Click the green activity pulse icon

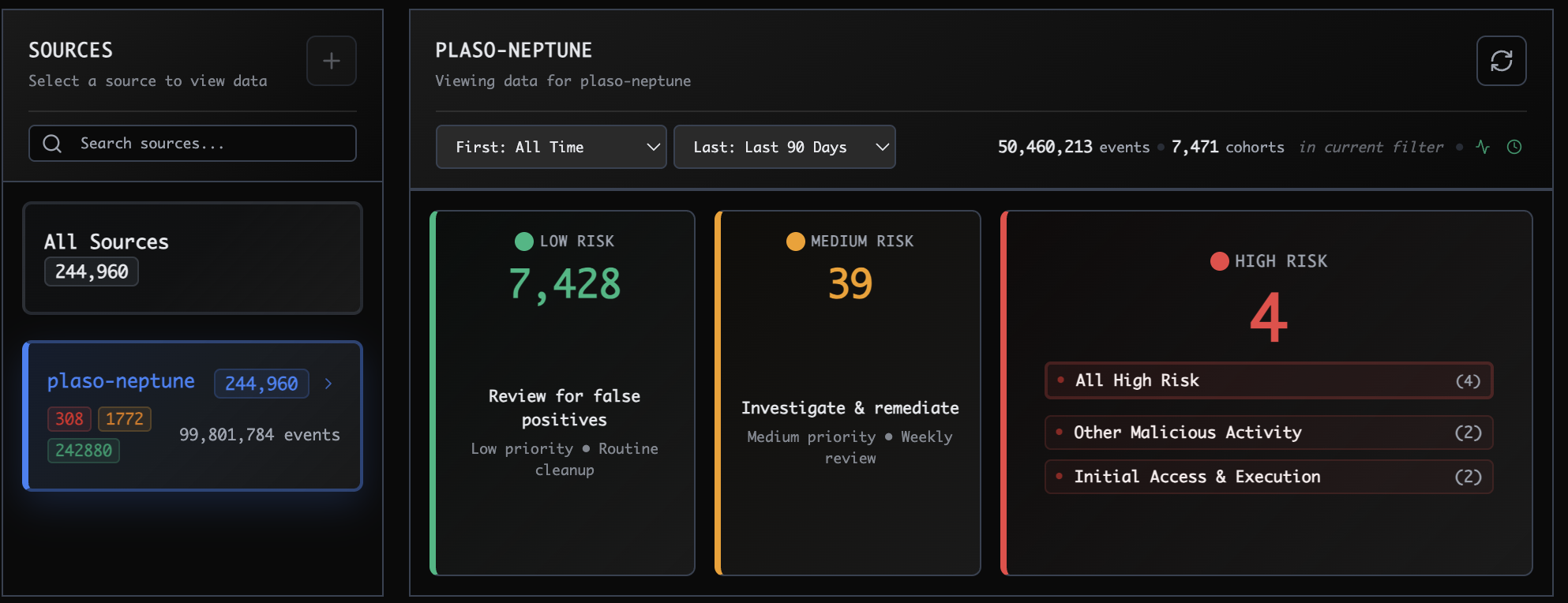click(x=1483, y=147)
